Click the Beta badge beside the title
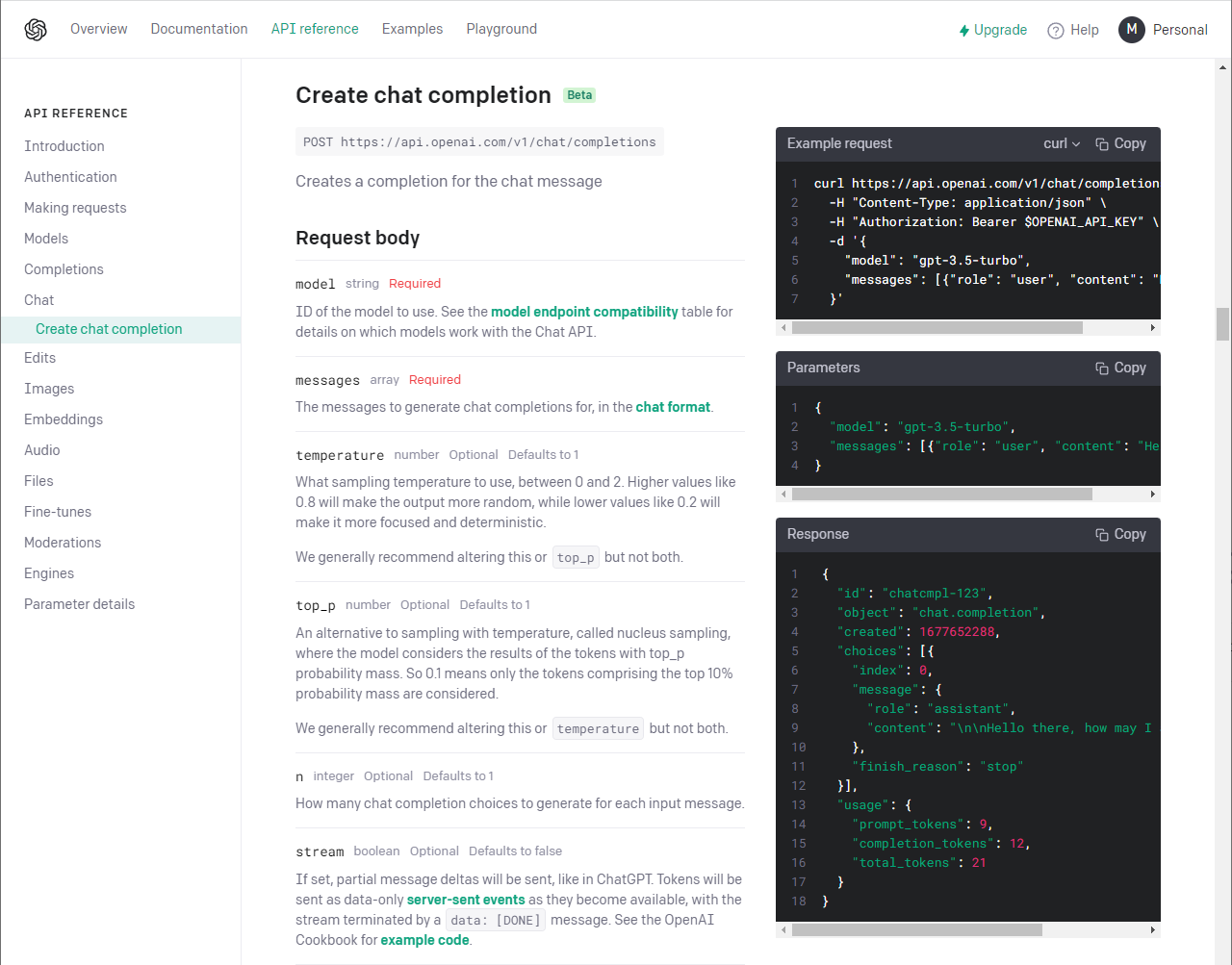This screenshot has width=1232, height=965. click(x=579, y=95)
